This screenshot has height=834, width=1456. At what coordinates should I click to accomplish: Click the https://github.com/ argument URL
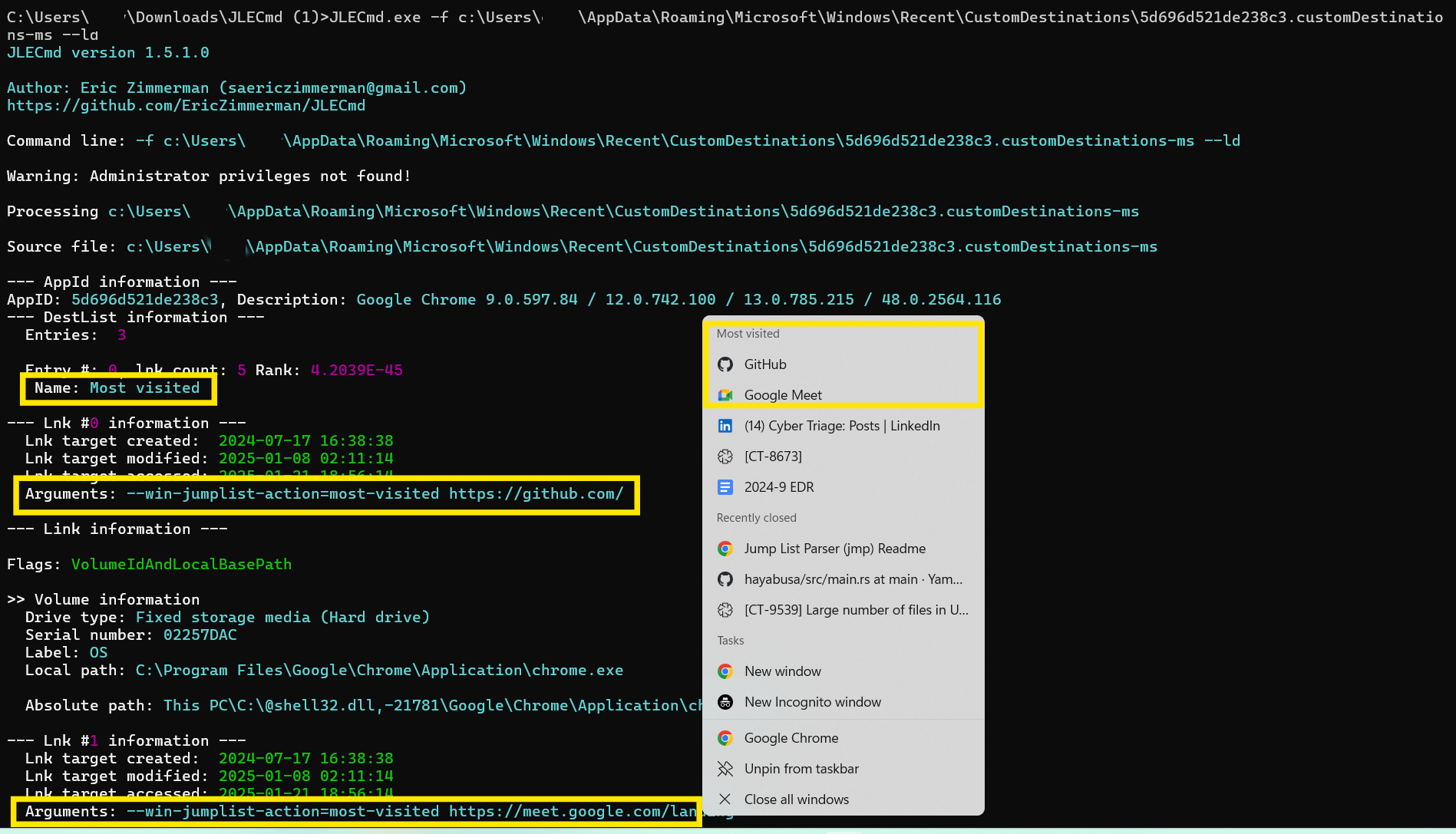tap(537, 493)
